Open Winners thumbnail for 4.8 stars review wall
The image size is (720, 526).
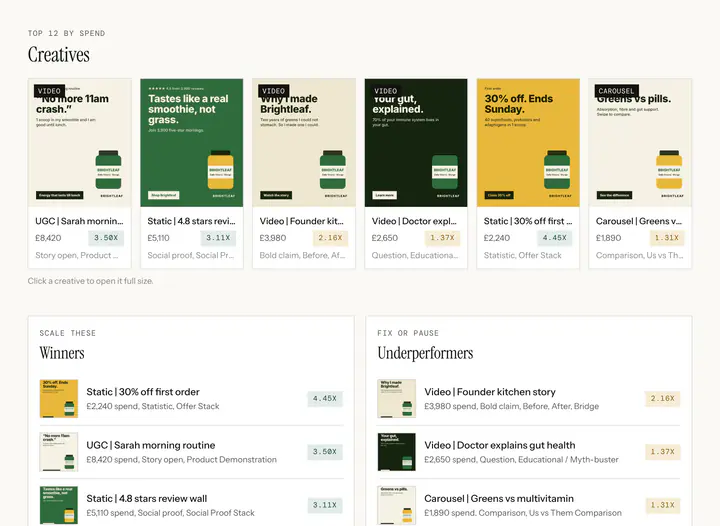tap(59, 505)
